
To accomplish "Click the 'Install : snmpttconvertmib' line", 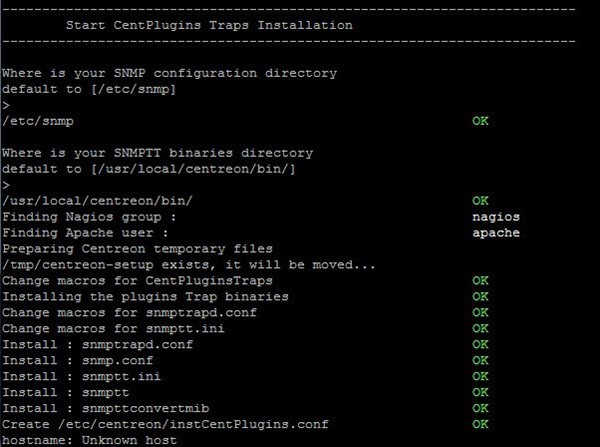I will [x=106, y=408].
